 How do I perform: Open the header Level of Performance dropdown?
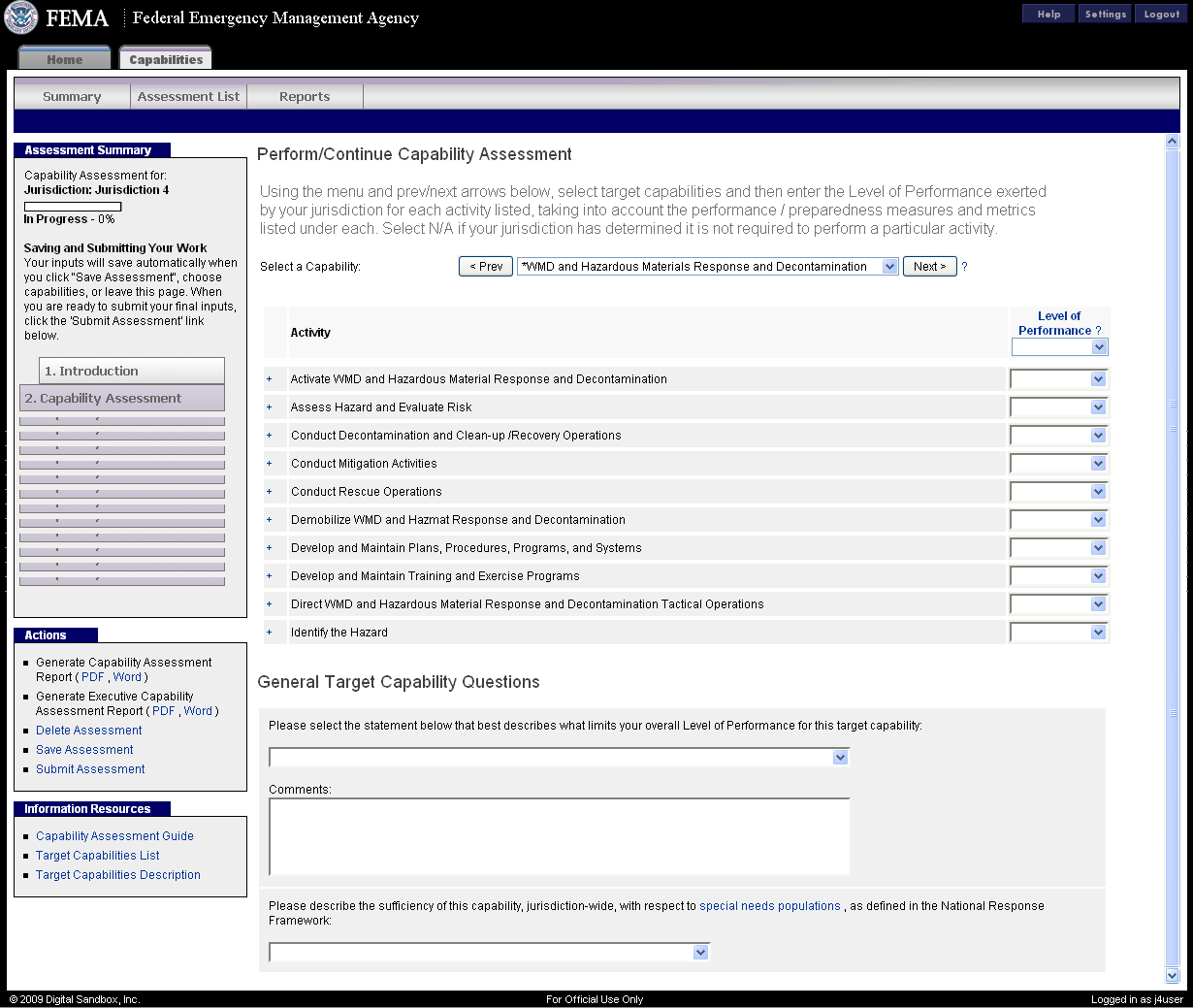pyautogui.click(x=1059, y=347)
